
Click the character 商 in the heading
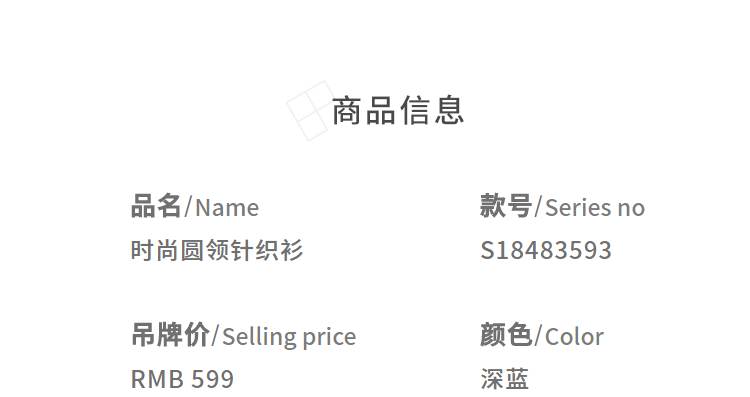pyautogui.click(x=346, y=110)
